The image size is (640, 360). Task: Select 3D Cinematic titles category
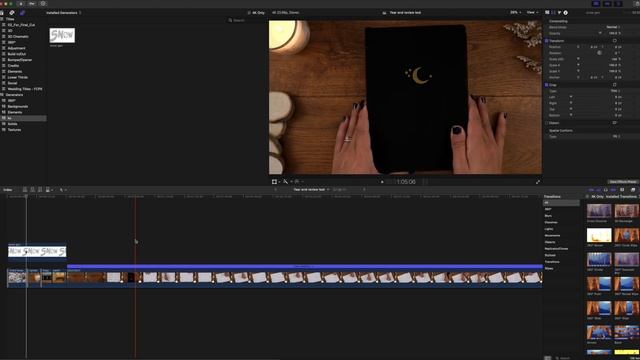coord(18,36)
